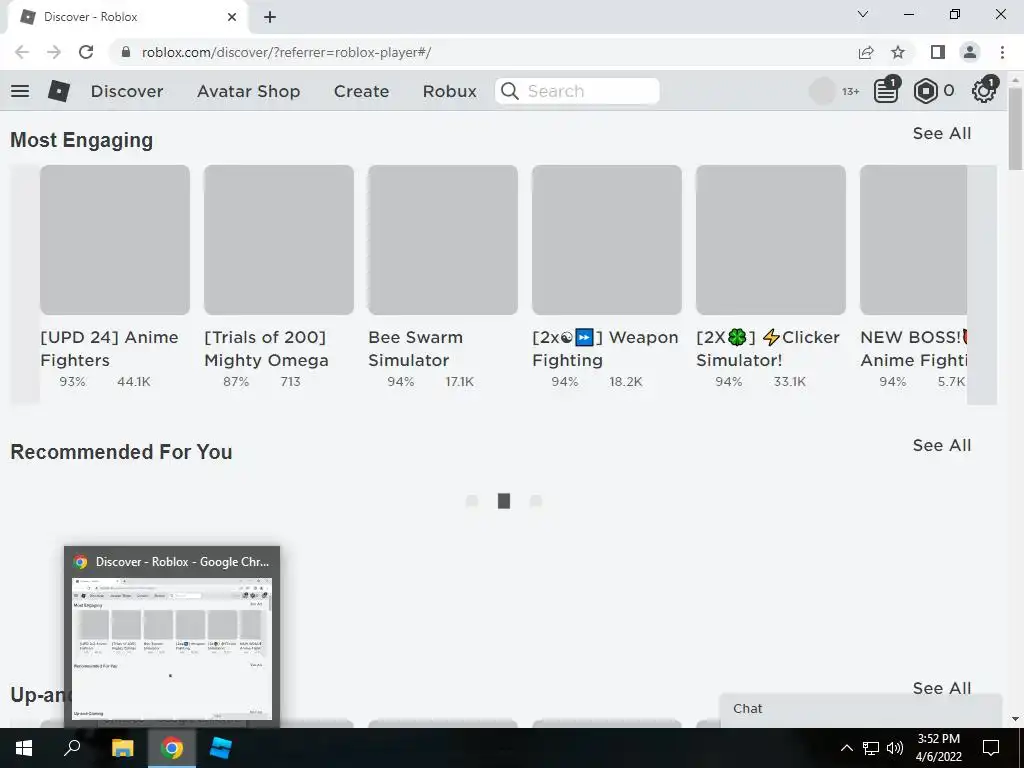
Task: Open the Chrome tab search chevron
Action: tap(863, 14)
